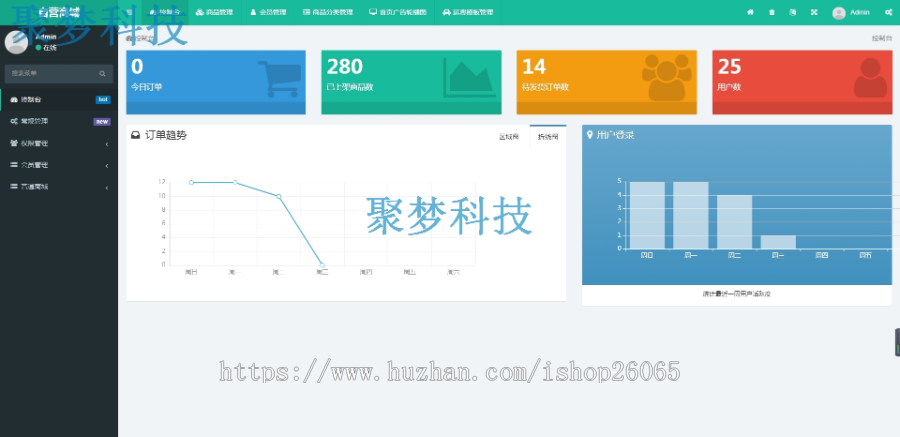Expand the 权限管理 sidebar menu arrow

(x=107, y=144)
